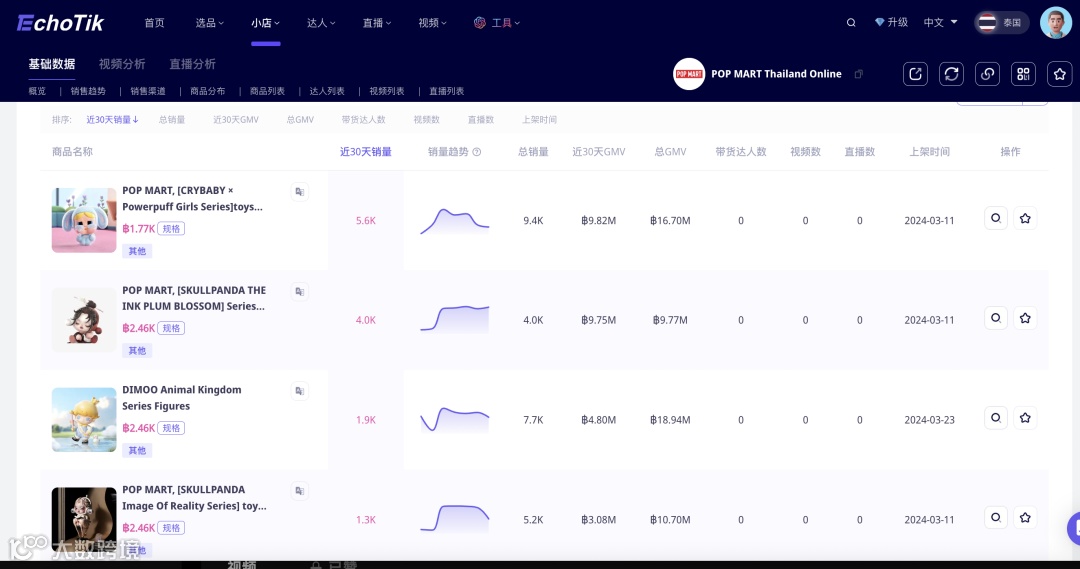Jump to the 概览 section

coord(37,91)
